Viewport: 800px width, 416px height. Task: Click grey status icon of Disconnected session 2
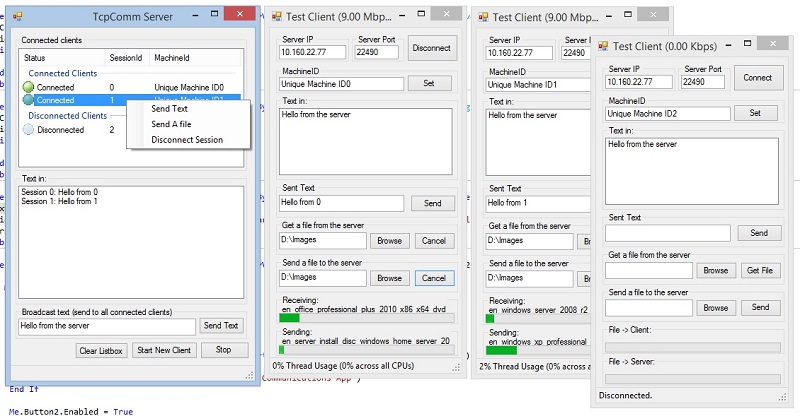pyautogui.click(x=29, y=130)
